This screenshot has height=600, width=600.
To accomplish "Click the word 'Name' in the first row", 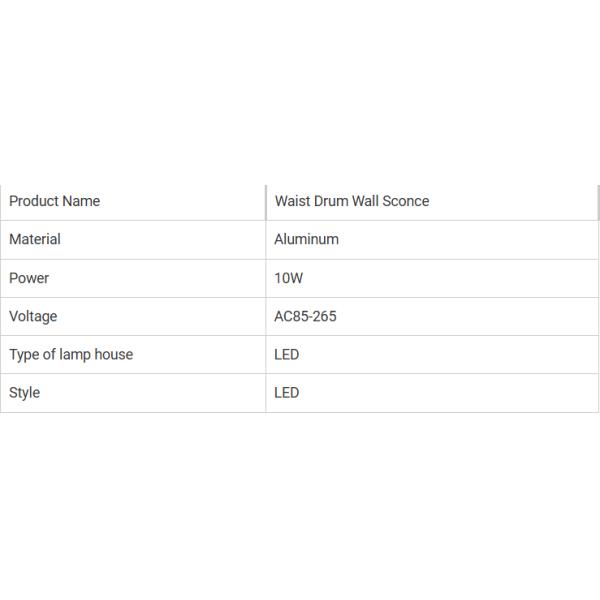I will pos(82,201).
